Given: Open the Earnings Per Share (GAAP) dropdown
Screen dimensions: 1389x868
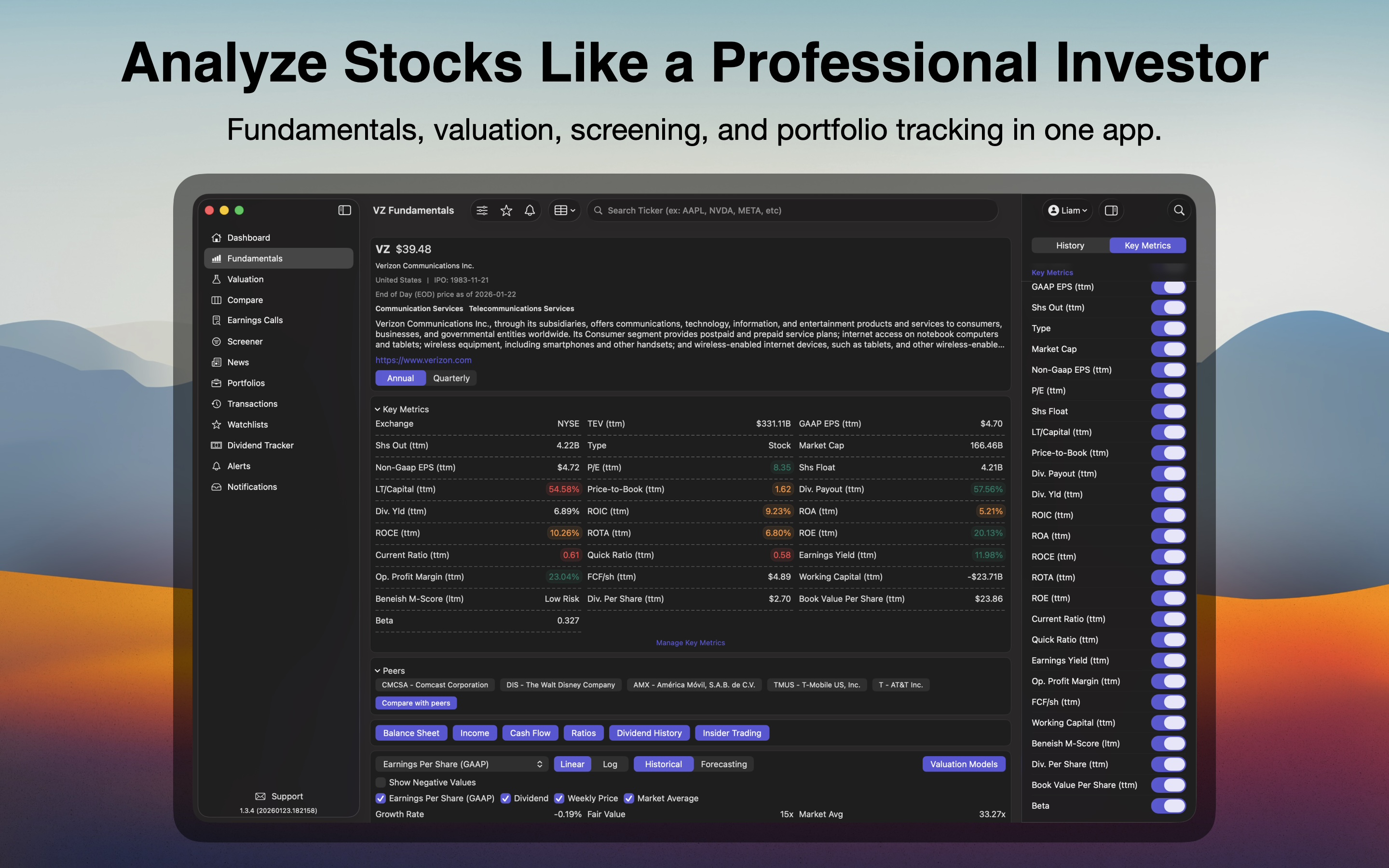Looking at the screenshot, I should pyautogui.click(x=462, y=764).
